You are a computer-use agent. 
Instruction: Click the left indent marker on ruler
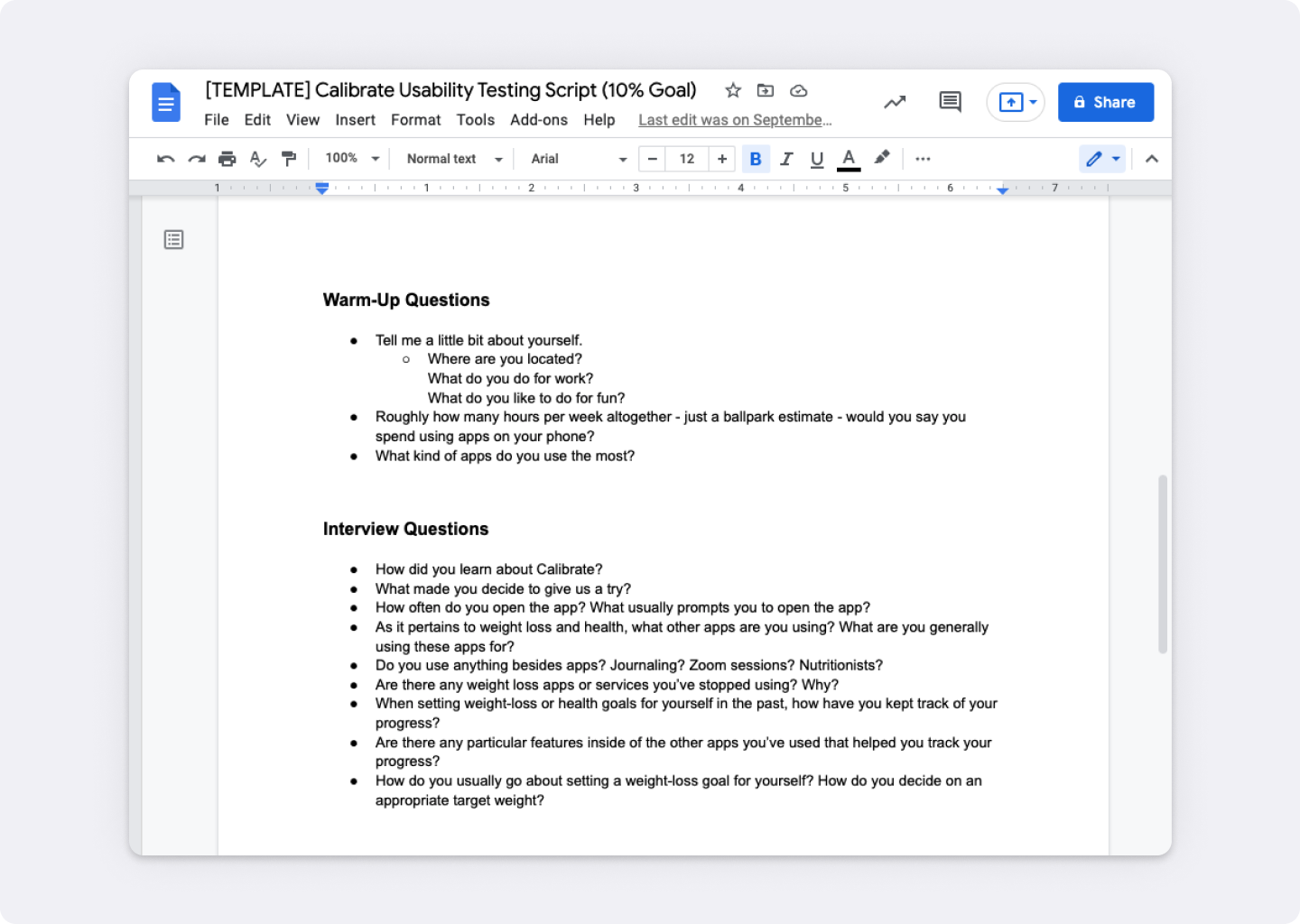(x=322, y=189)
